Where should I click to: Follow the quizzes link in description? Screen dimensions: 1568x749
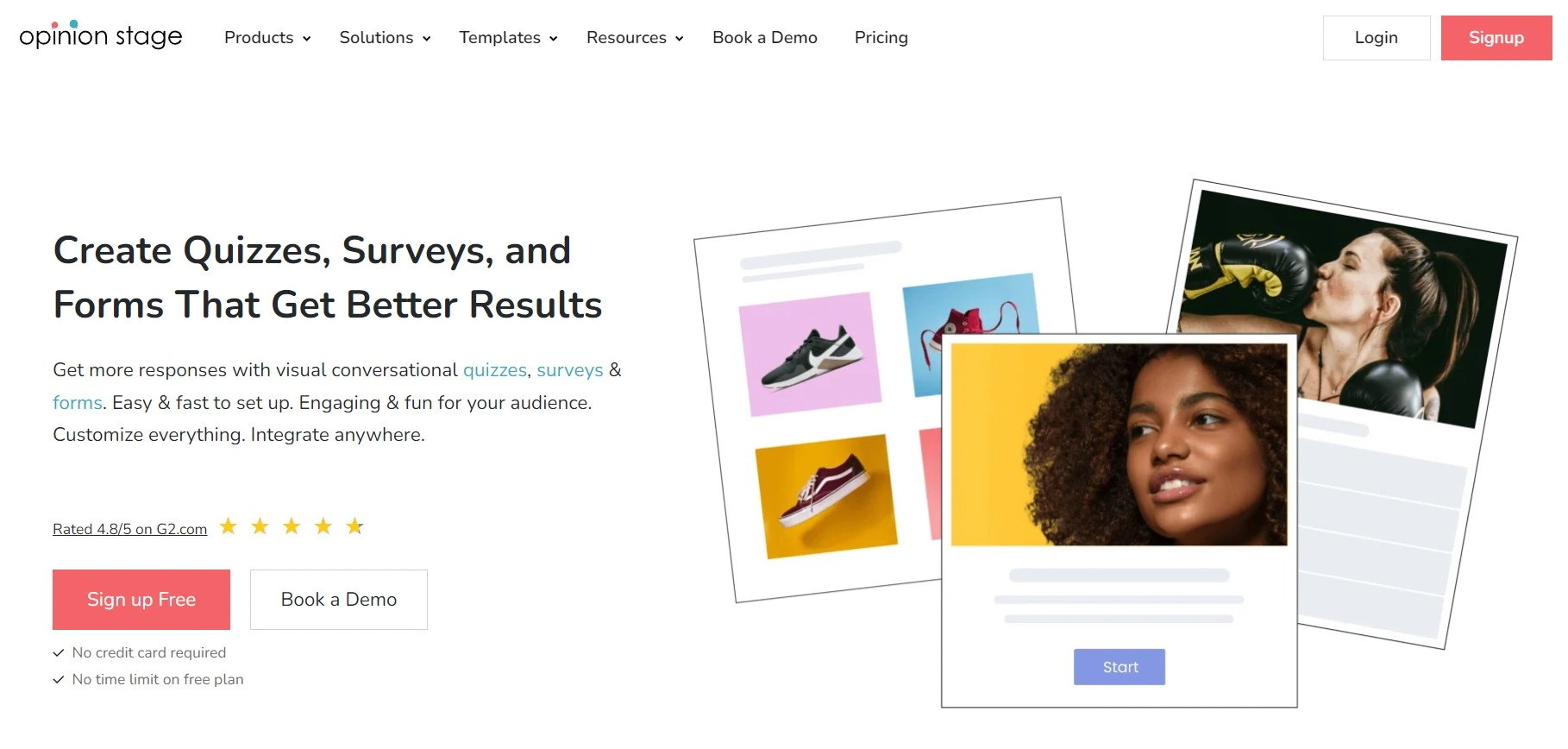pos(495,370)
